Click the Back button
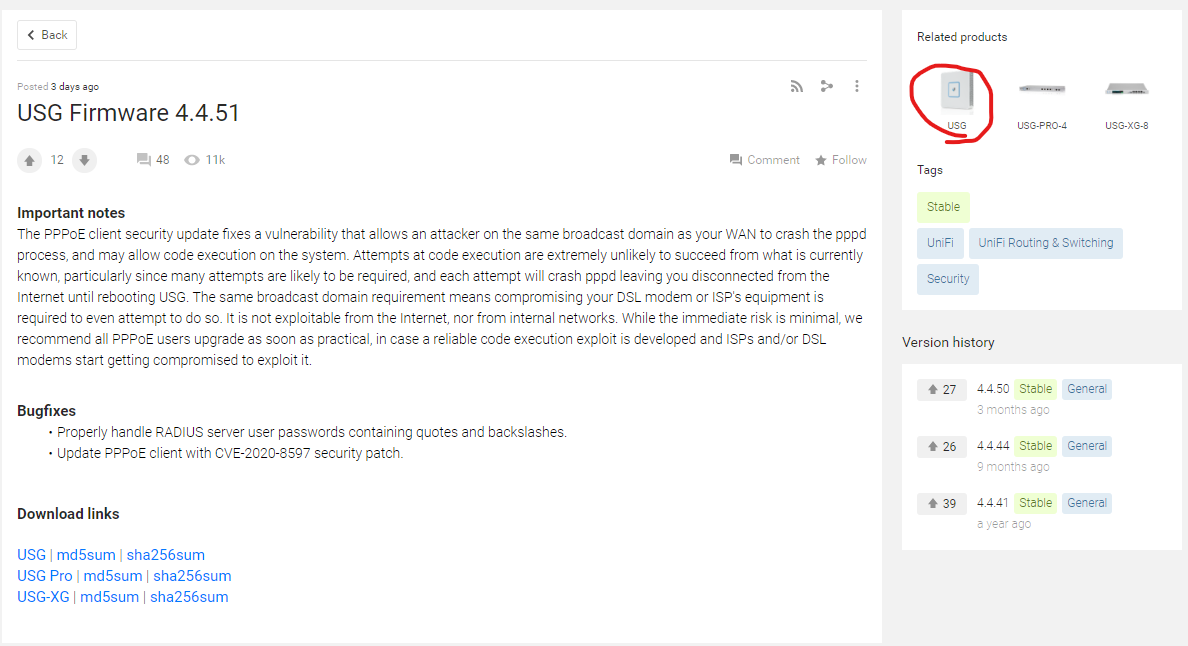Screen dimensions: 1188x646 tap(47, 35)
